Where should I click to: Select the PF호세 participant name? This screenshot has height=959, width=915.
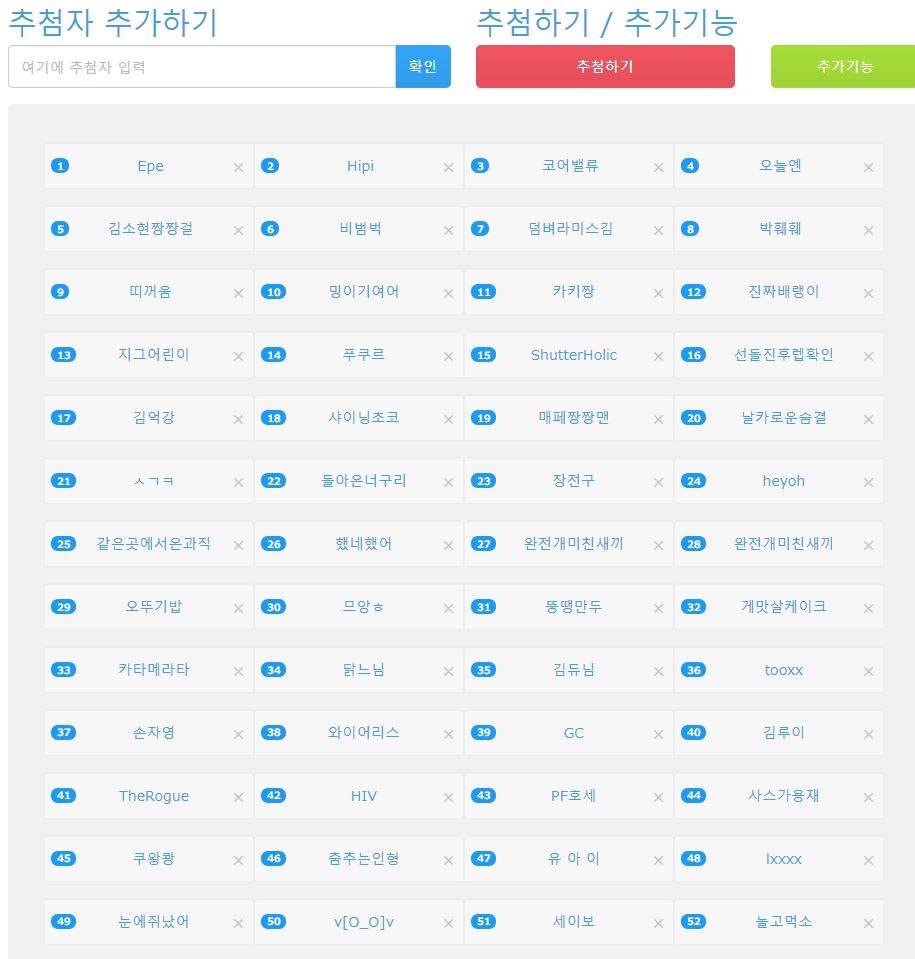(573, 796)
